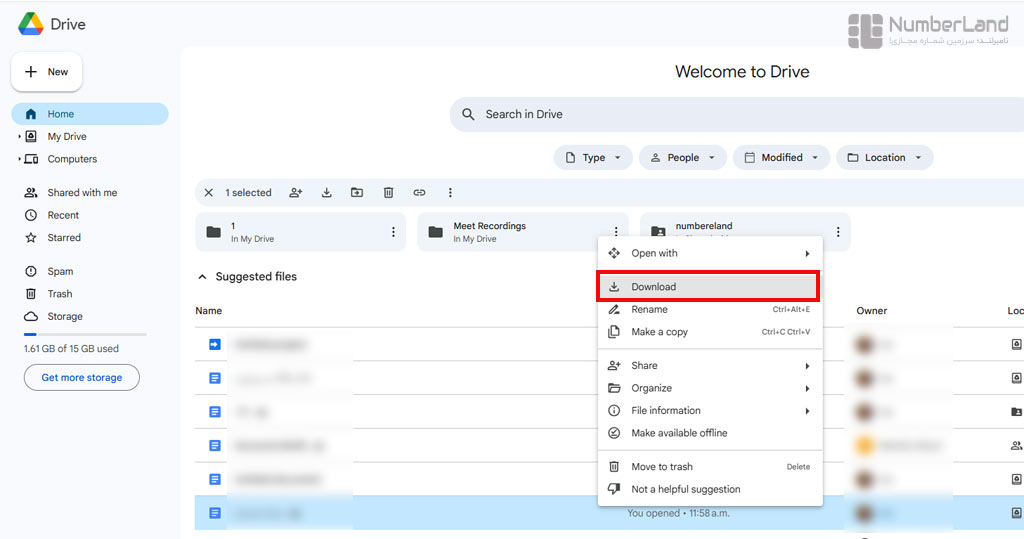Select Make available offline
This screenshot has width=1024, height=539.
click(x=710, y=433)
